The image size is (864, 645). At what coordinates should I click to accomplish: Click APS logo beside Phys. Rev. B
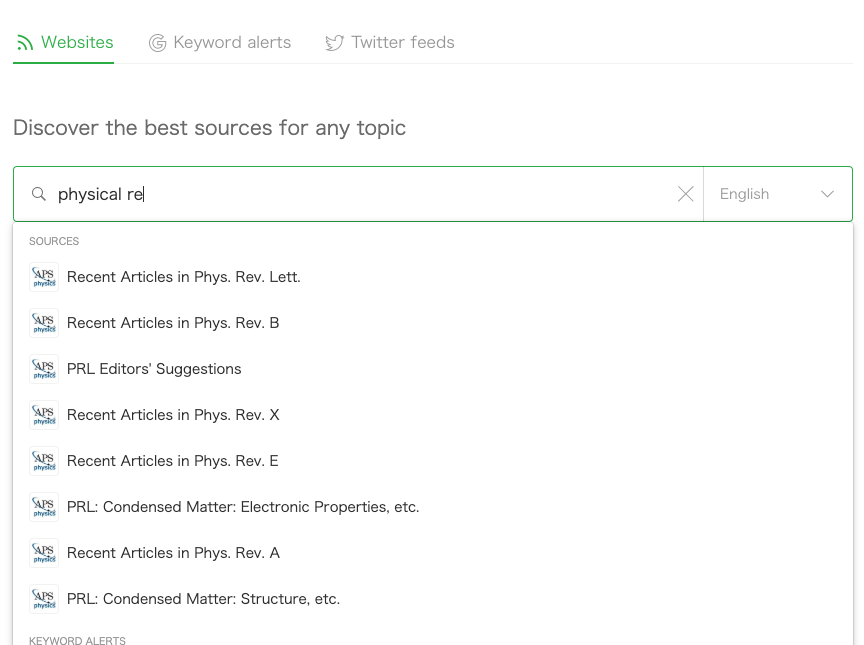(x=44, y=323)
